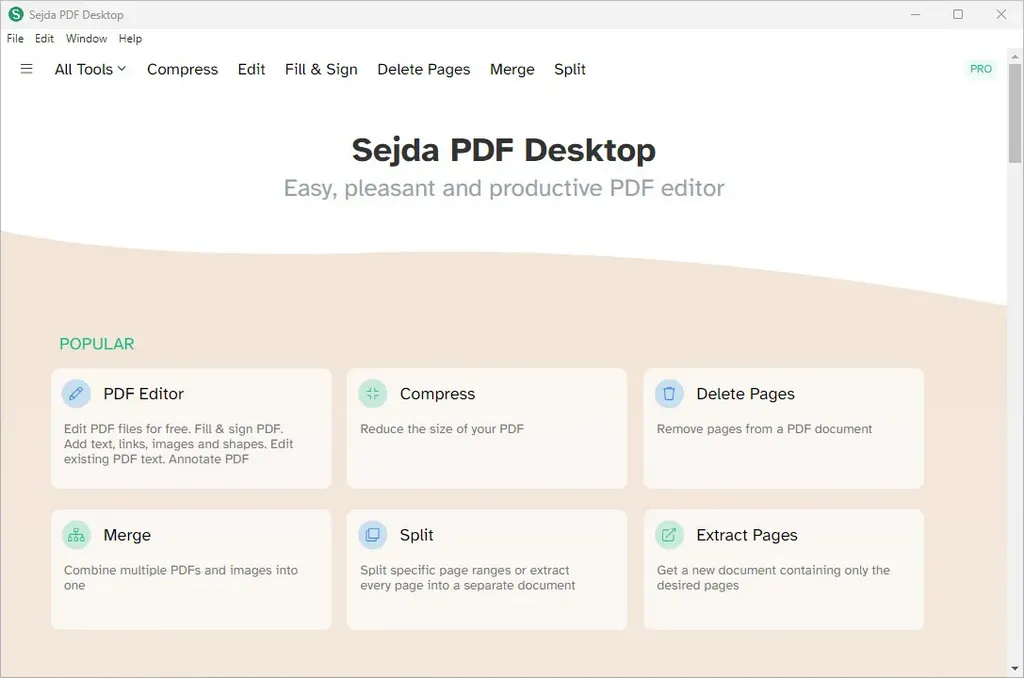Click 'Edit PDF files for free' description
Screen dimensions: 1024x678
178,444
